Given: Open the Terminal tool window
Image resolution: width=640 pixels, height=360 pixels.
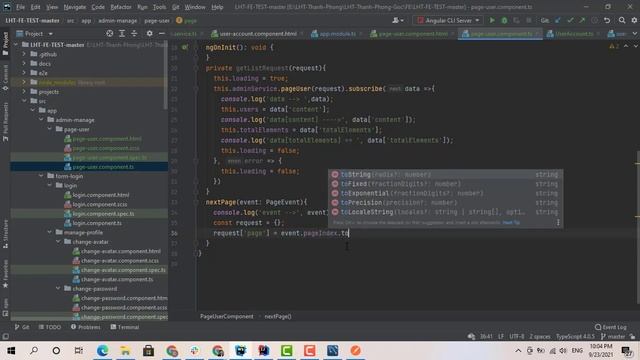Looking at the screenshot, I should click(x=125, y=327).
